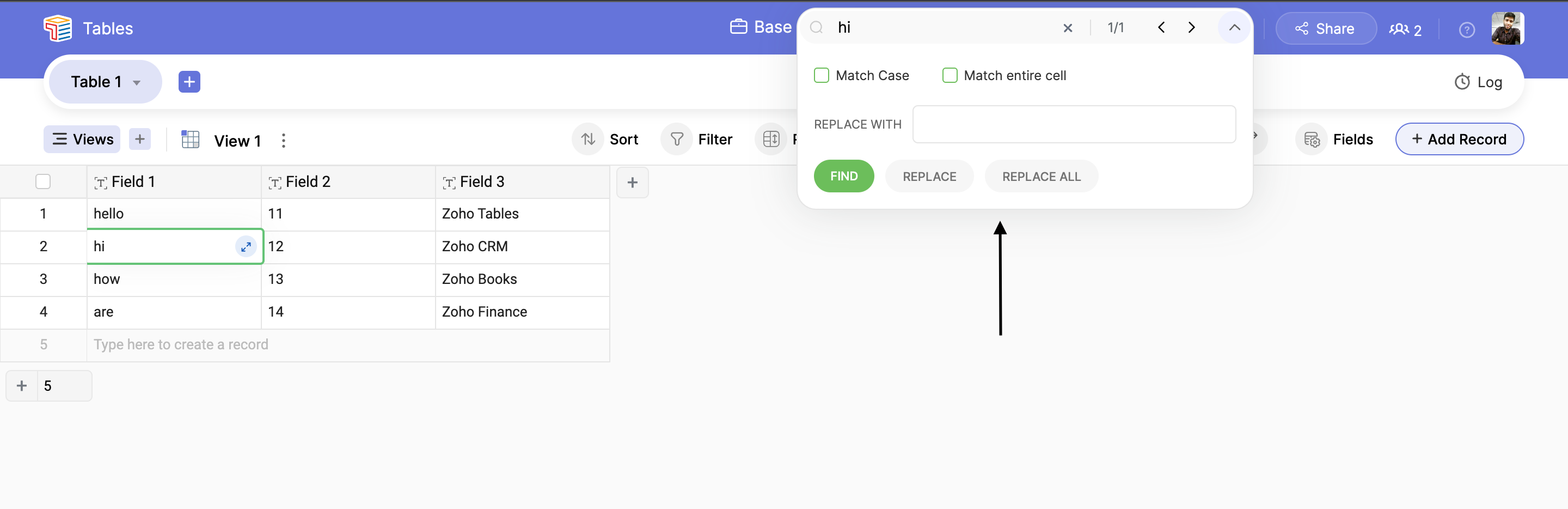Go to next search match
This screenshot has width=1568, height=509.
tap(1191, 27)
